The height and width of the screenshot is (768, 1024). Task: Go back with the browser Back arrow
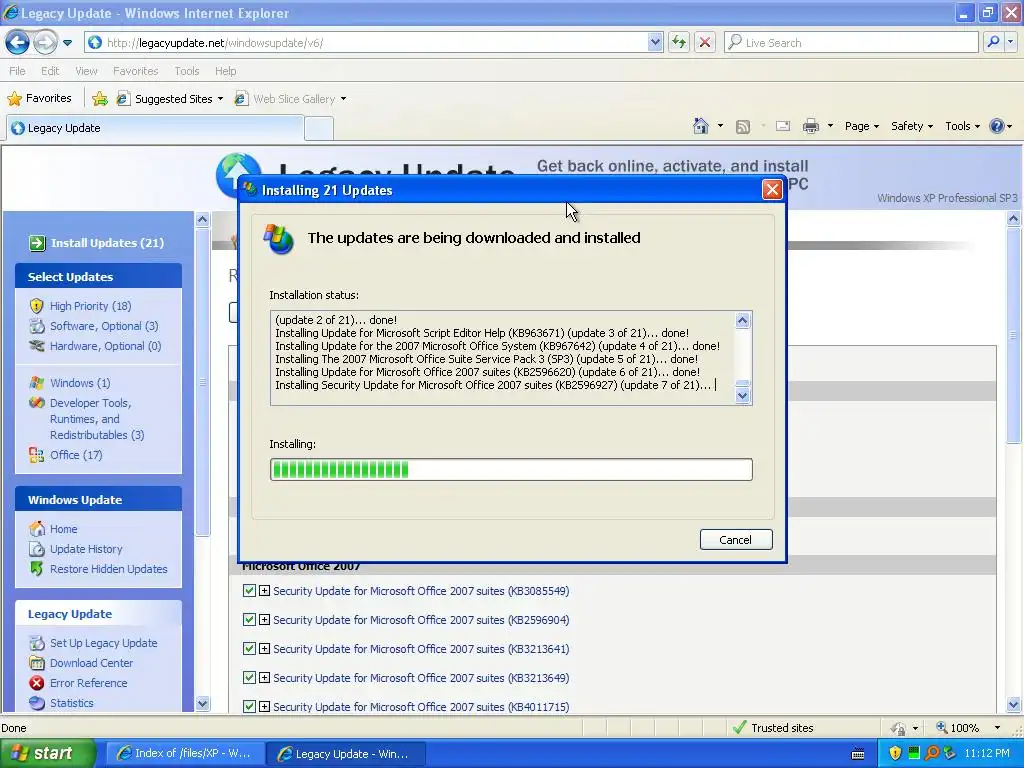(17, 43)
